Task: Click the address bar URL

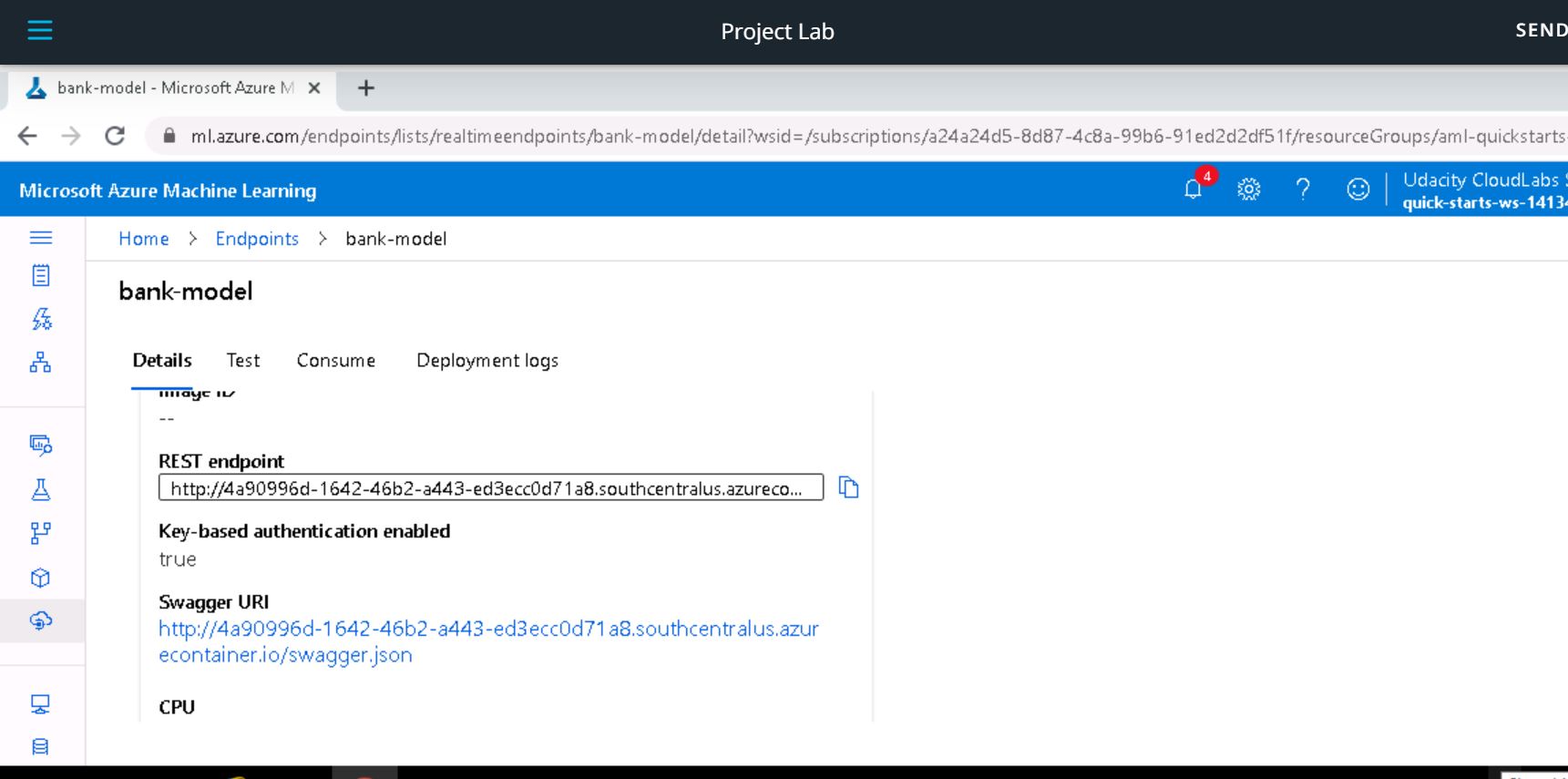Action: pos(876,136)
